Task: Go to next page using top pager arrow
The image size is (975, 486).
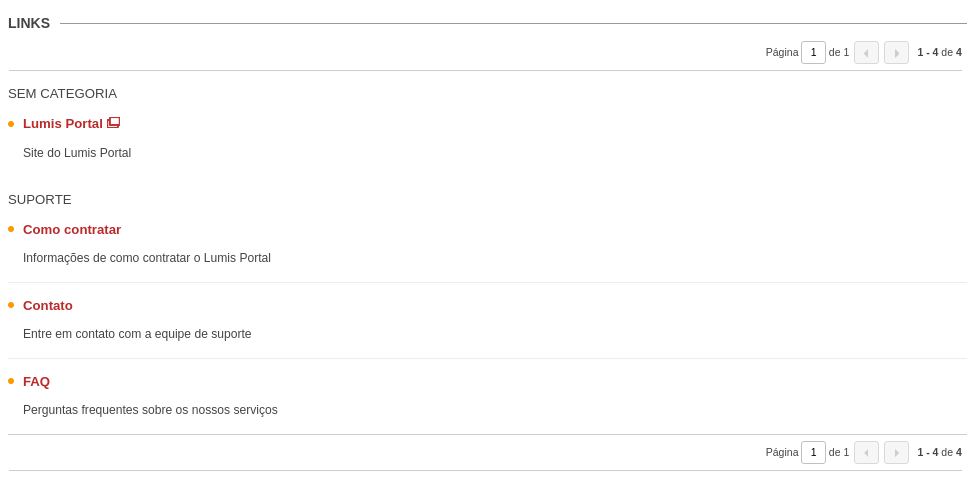Action: 896,53
